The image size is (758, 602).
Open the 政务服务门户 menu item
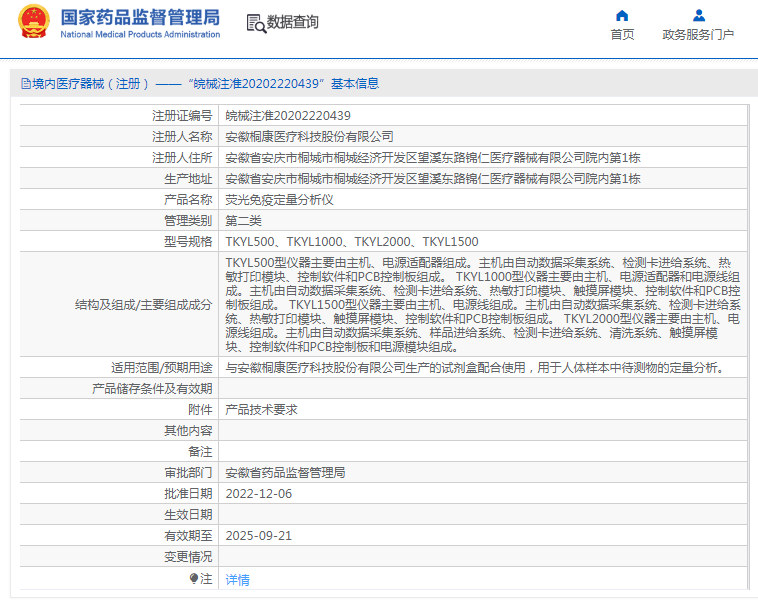coord(698,35)
